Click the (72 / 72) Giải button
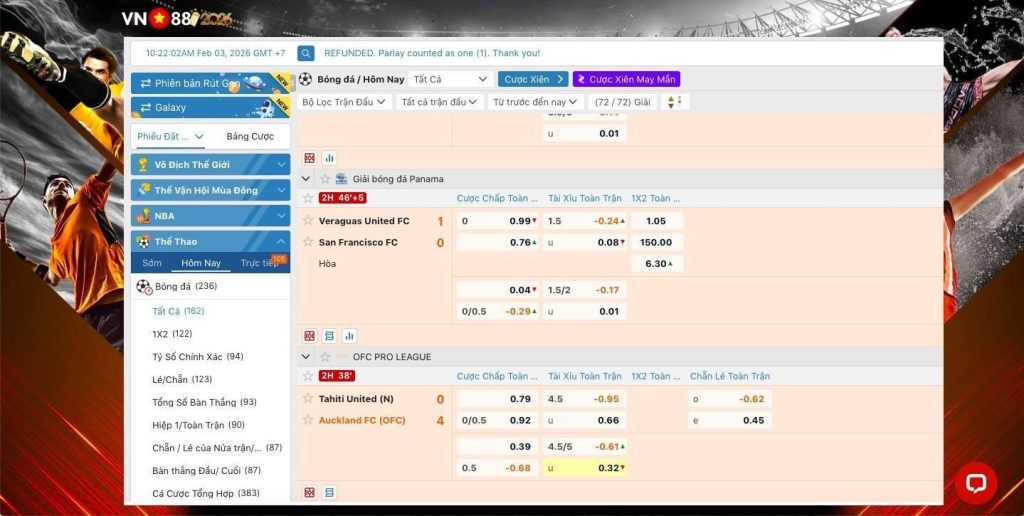This screenshot has width=1024, height=516. click(623, 102)
